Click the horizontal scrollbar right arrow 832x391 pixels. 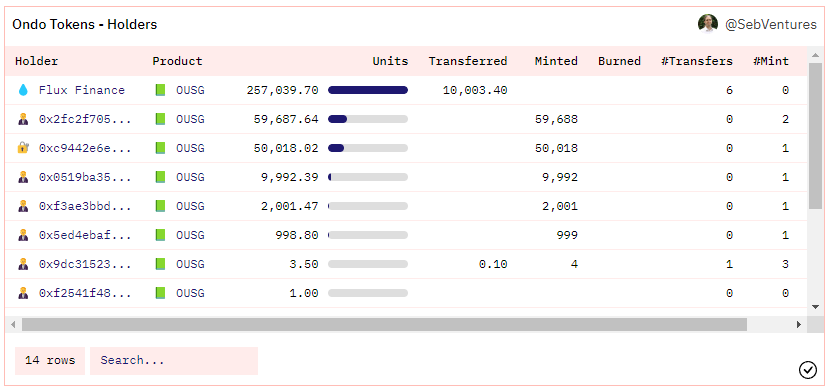[799, 324]
